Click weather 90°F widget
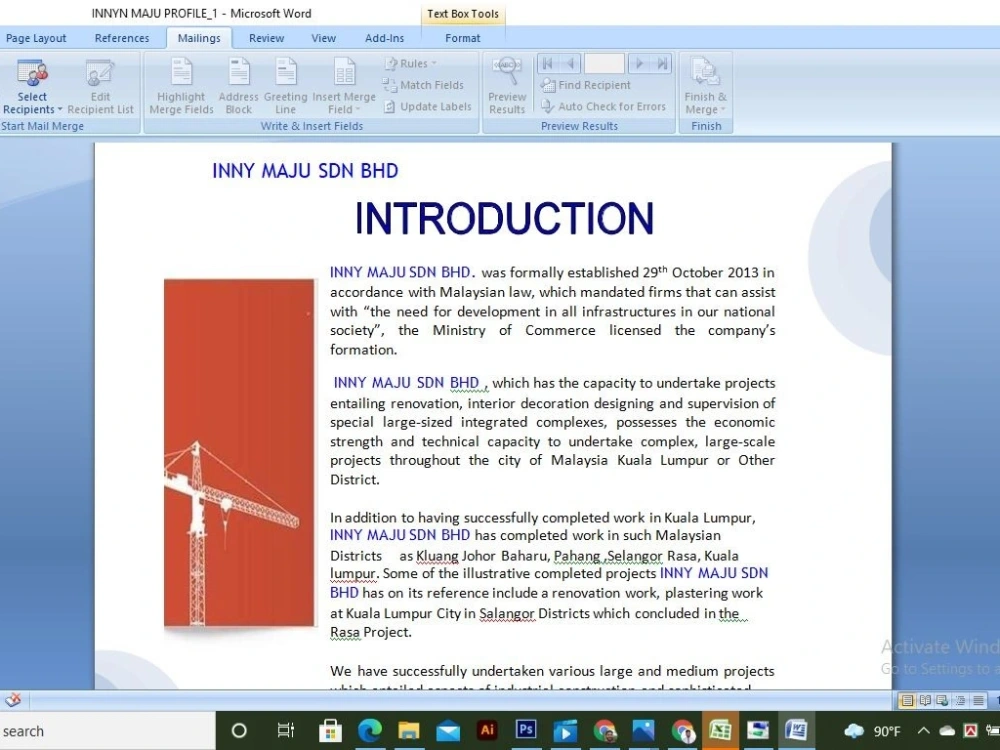The width and height of the screenshot is (1000, 750). [x=872, y=731]
